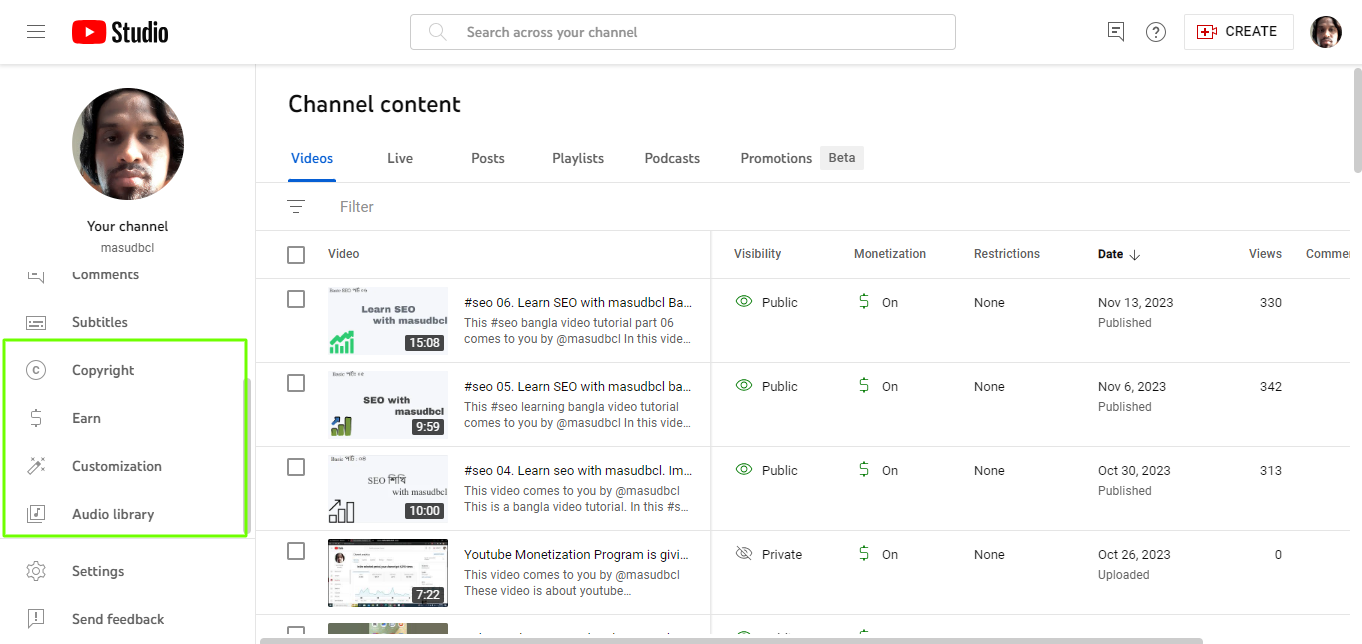Click the Settings gear icon

pyautogui.click(x=36, y=571)
